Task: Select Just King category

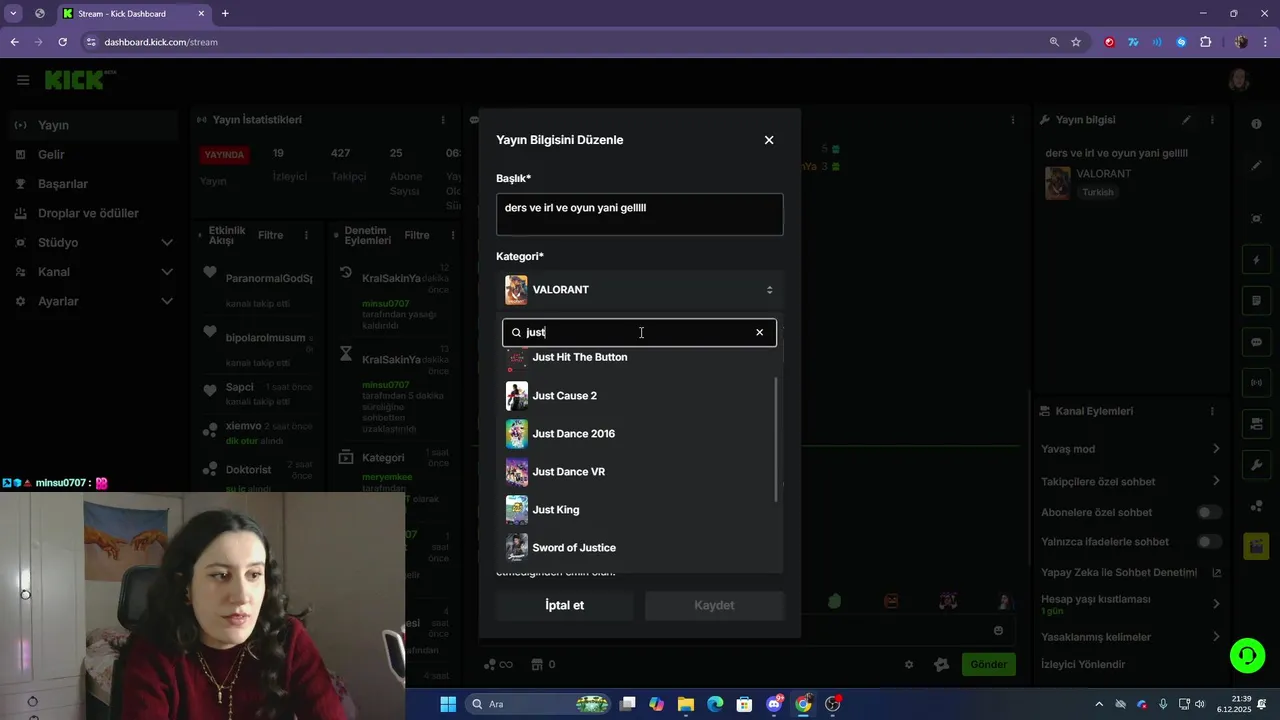Action: coord(640,509)
